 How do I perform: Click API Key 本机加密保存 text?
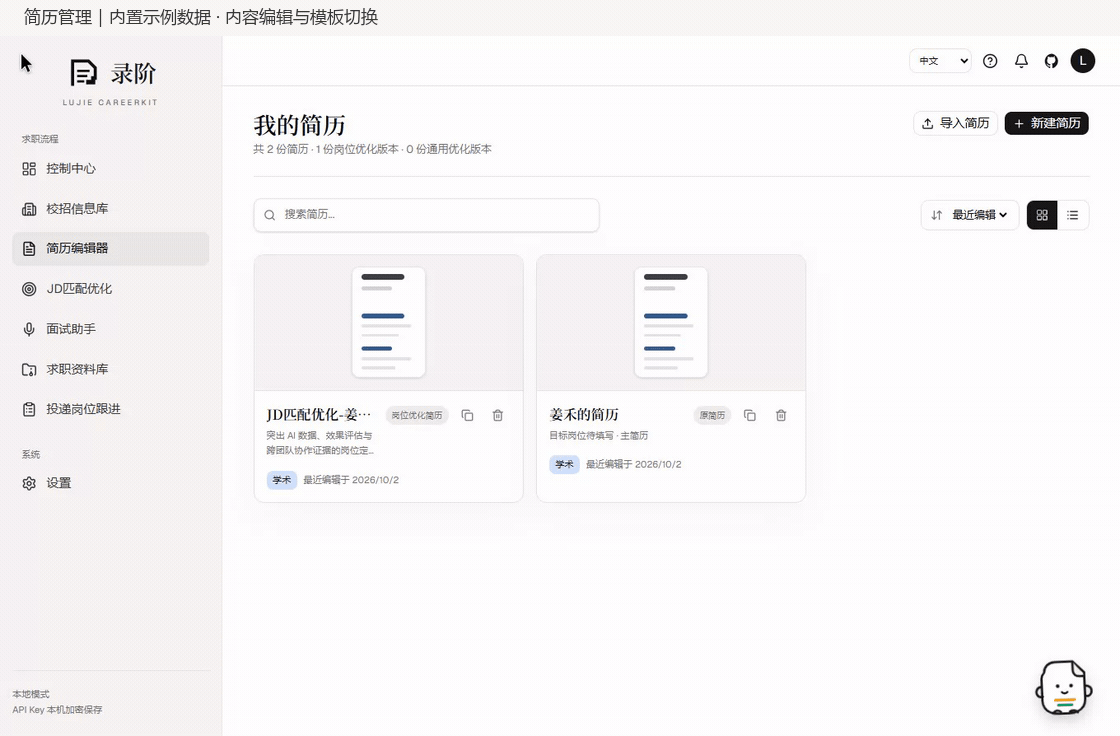pyautogui.click(x=57, y=710)
